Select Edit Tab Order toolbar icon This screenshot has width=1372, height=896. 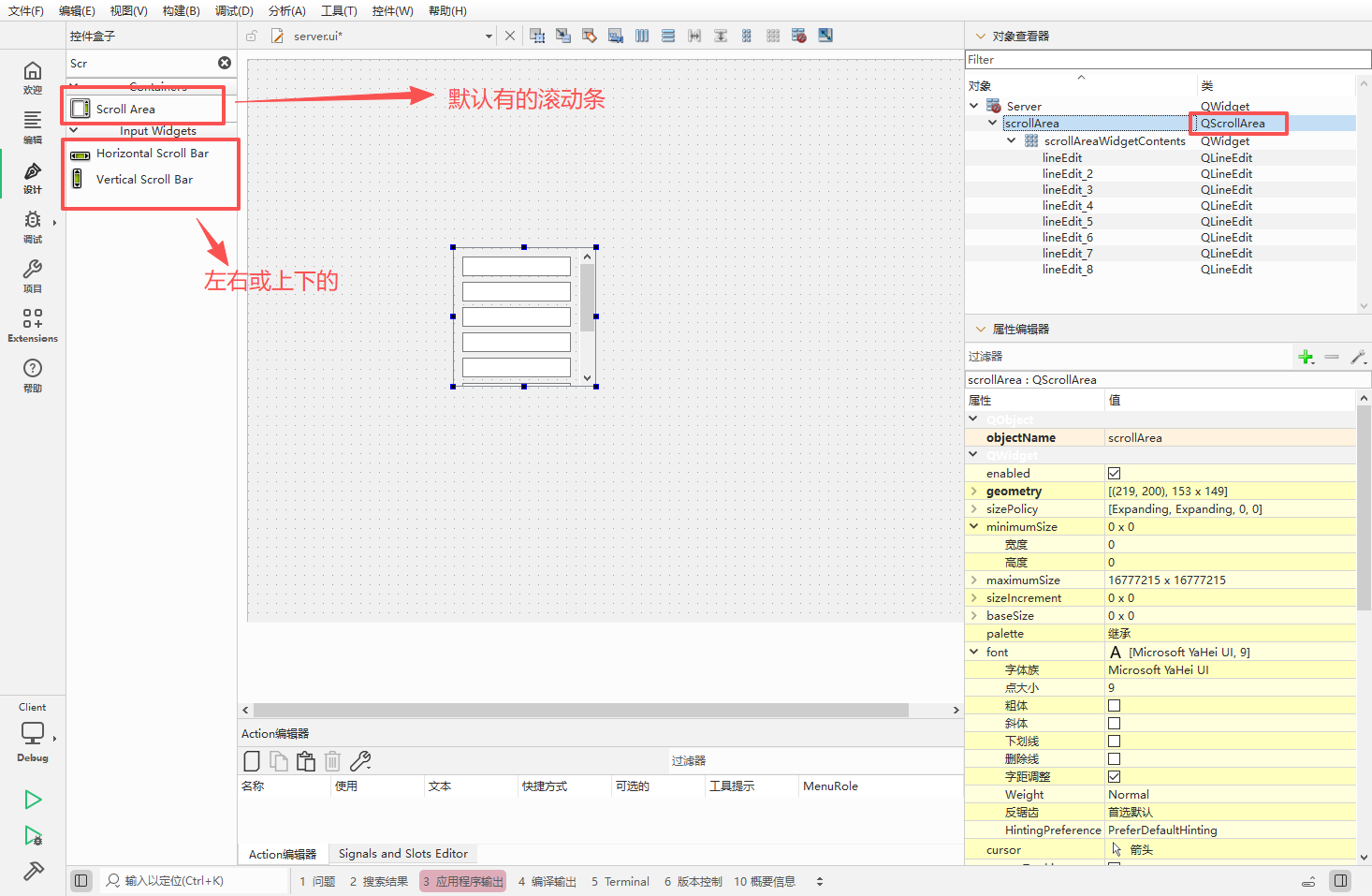tap(616, 36)
